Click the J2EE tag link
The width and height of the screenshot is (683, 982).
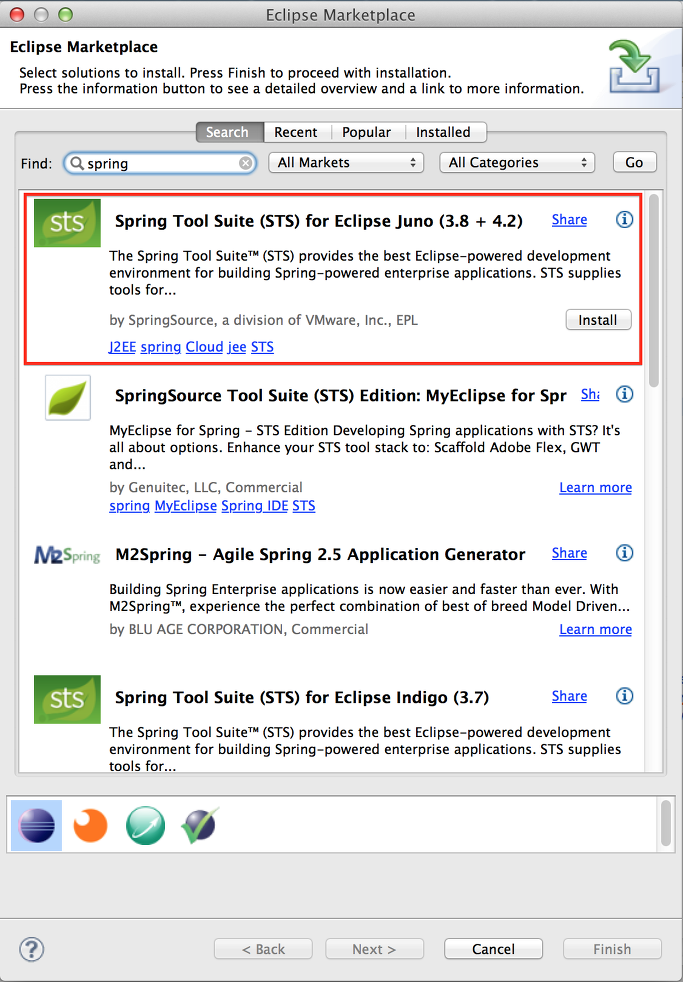[122, 347]
